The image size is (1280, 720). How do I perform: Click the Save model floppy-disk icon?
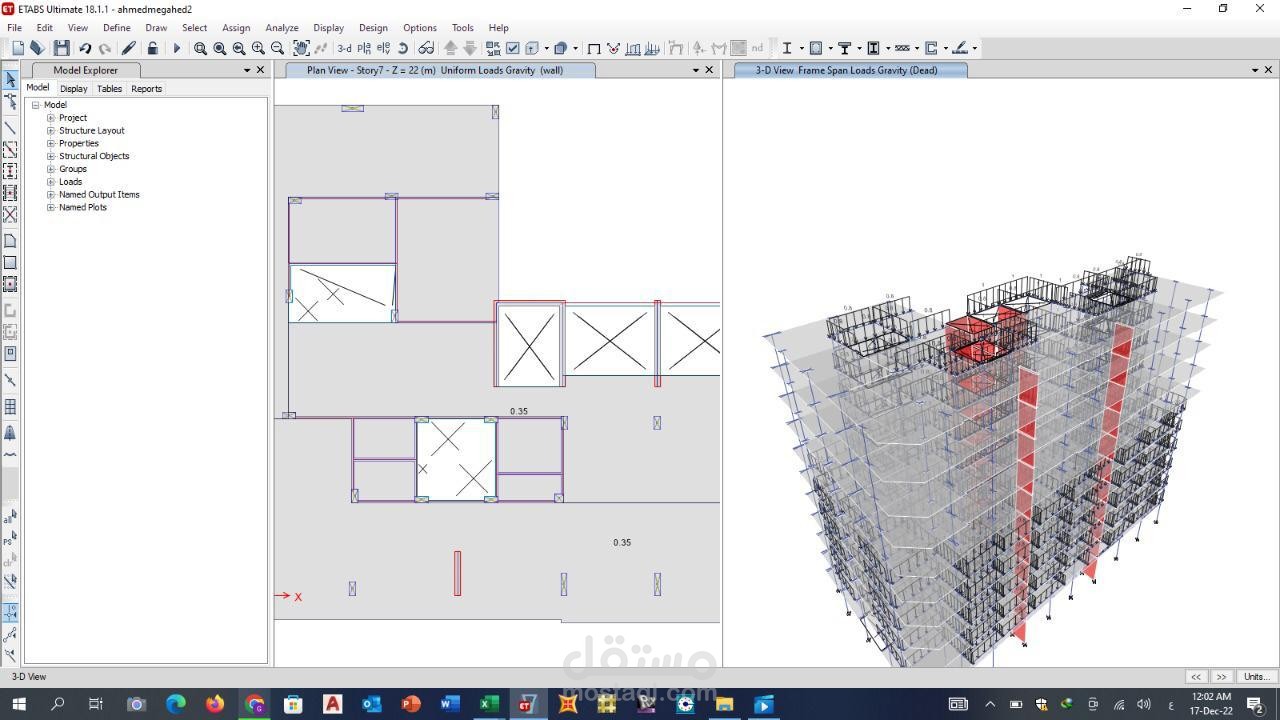tap(61, 48)
